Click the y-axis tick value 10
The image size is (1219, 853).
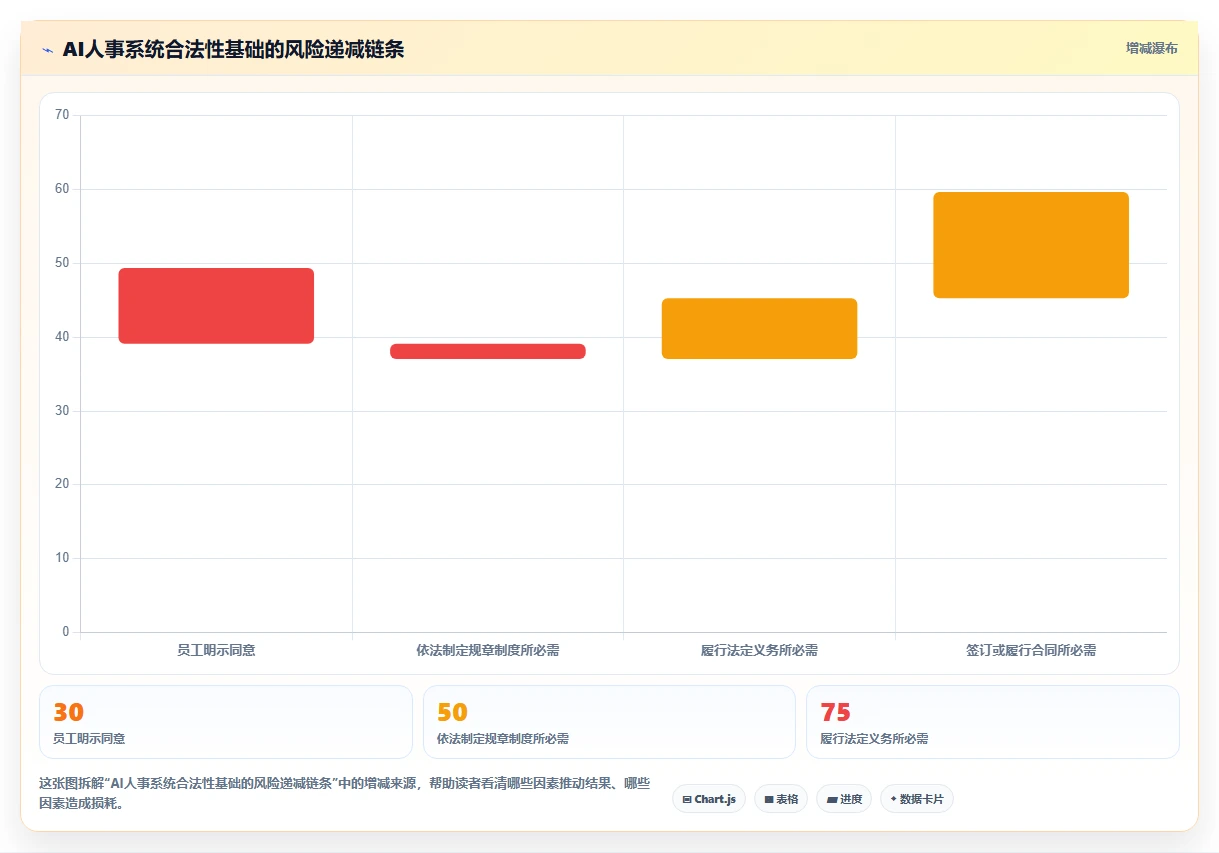(x=62, y=558)
